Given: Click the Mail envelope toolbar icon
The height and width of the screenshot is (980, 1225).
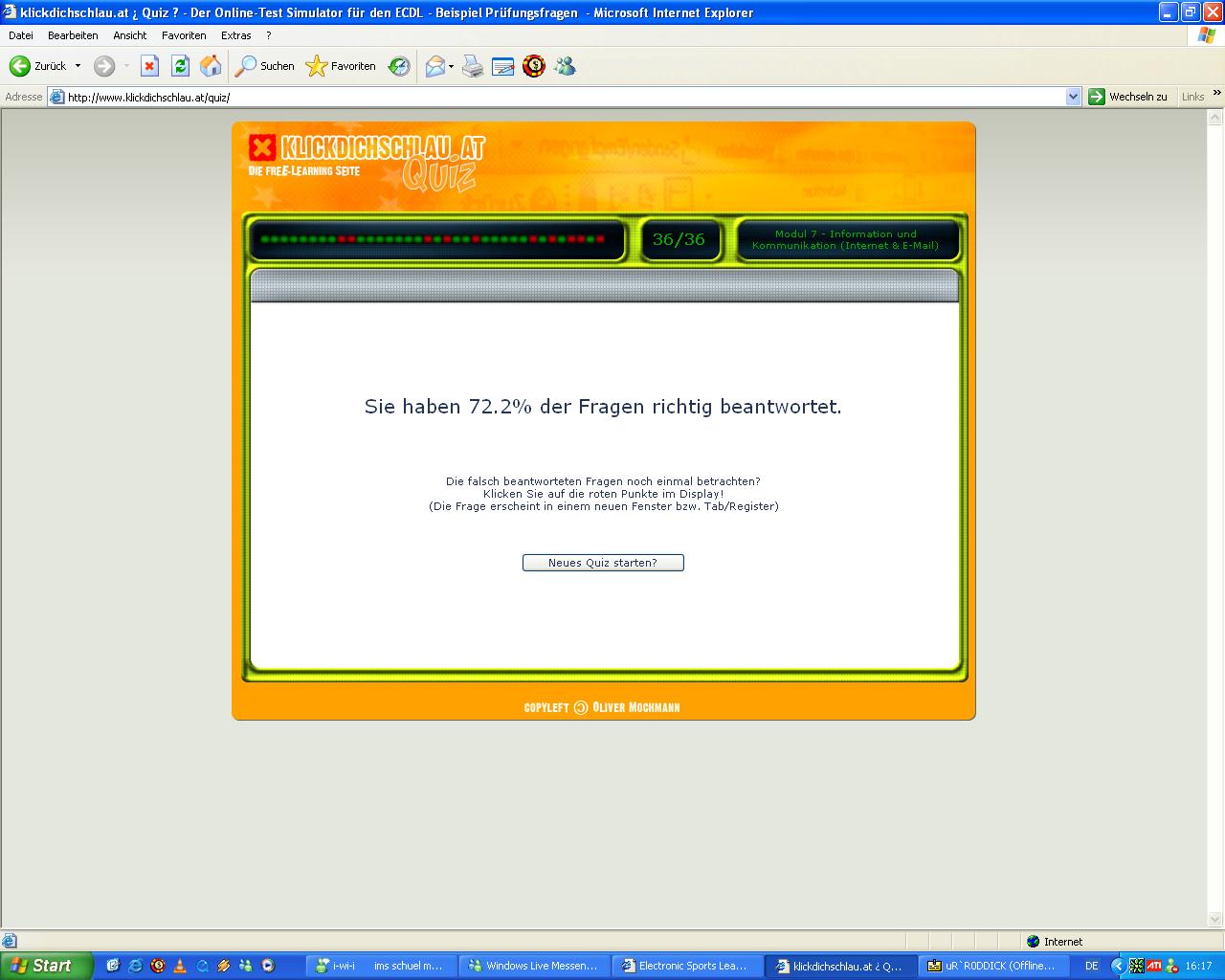Looking at the screenshot, I should (x=435, y=66).
